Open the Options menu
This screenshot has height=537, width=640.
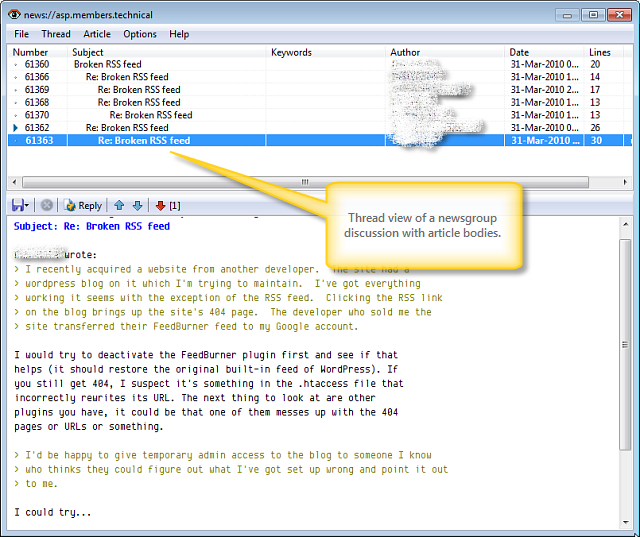tap(140, 34)
